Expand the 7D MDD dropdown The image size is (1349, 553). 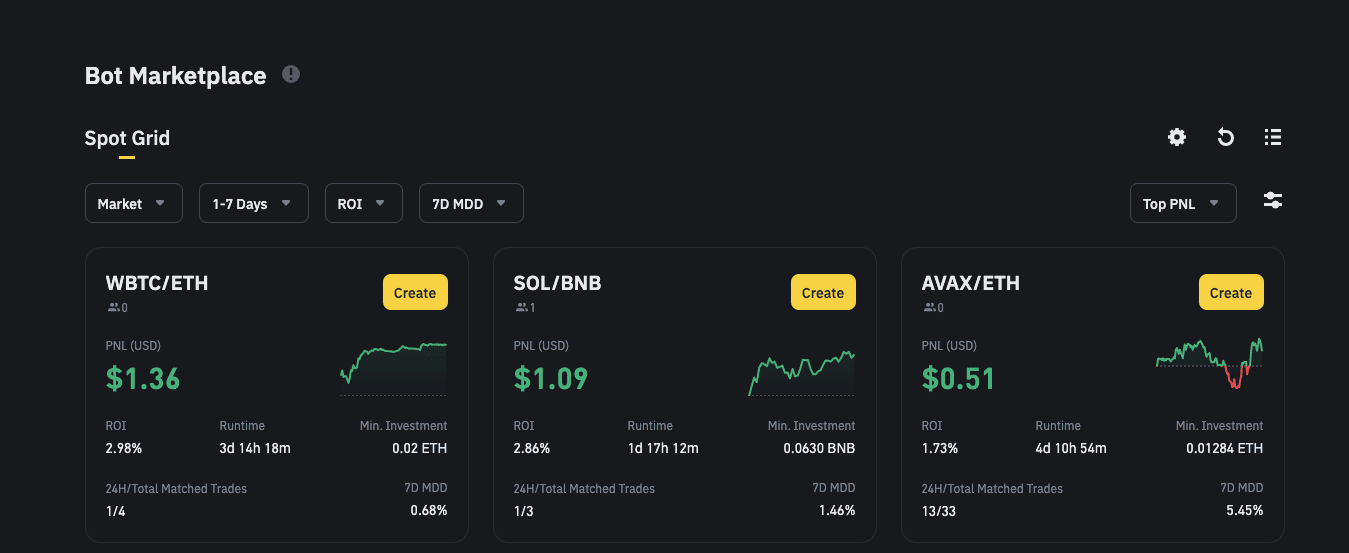471,203
